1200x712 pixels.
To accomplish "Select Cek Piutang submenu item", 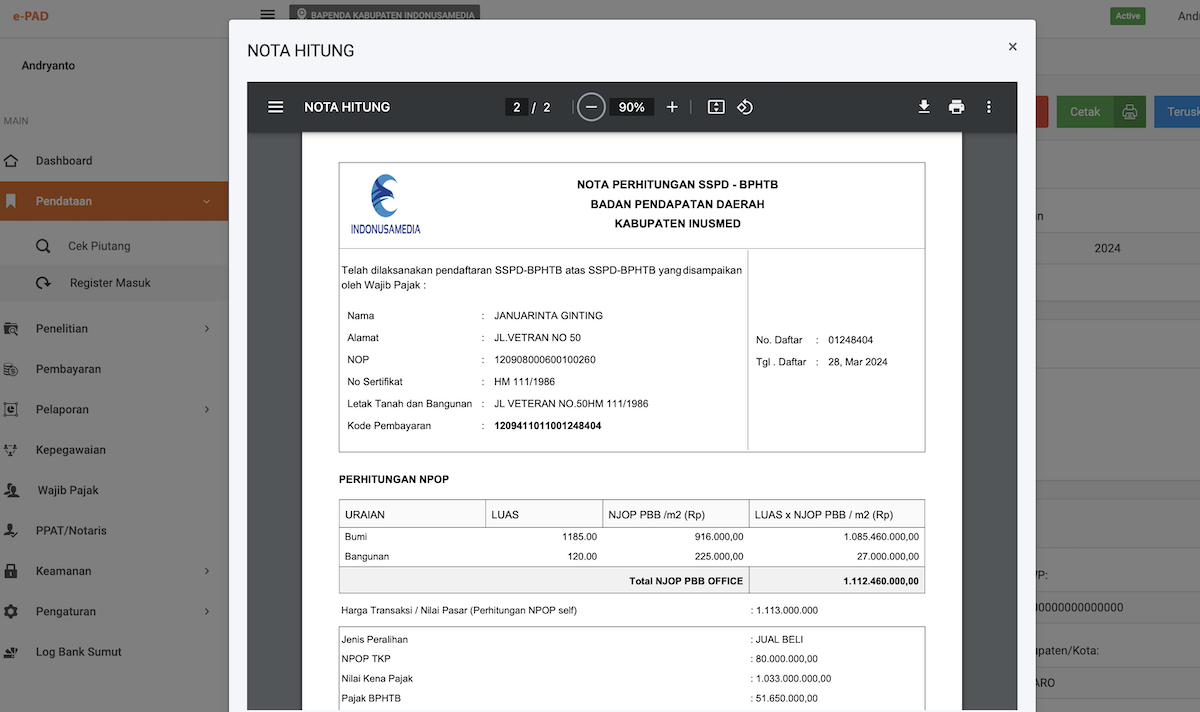I will coord(99,246).
